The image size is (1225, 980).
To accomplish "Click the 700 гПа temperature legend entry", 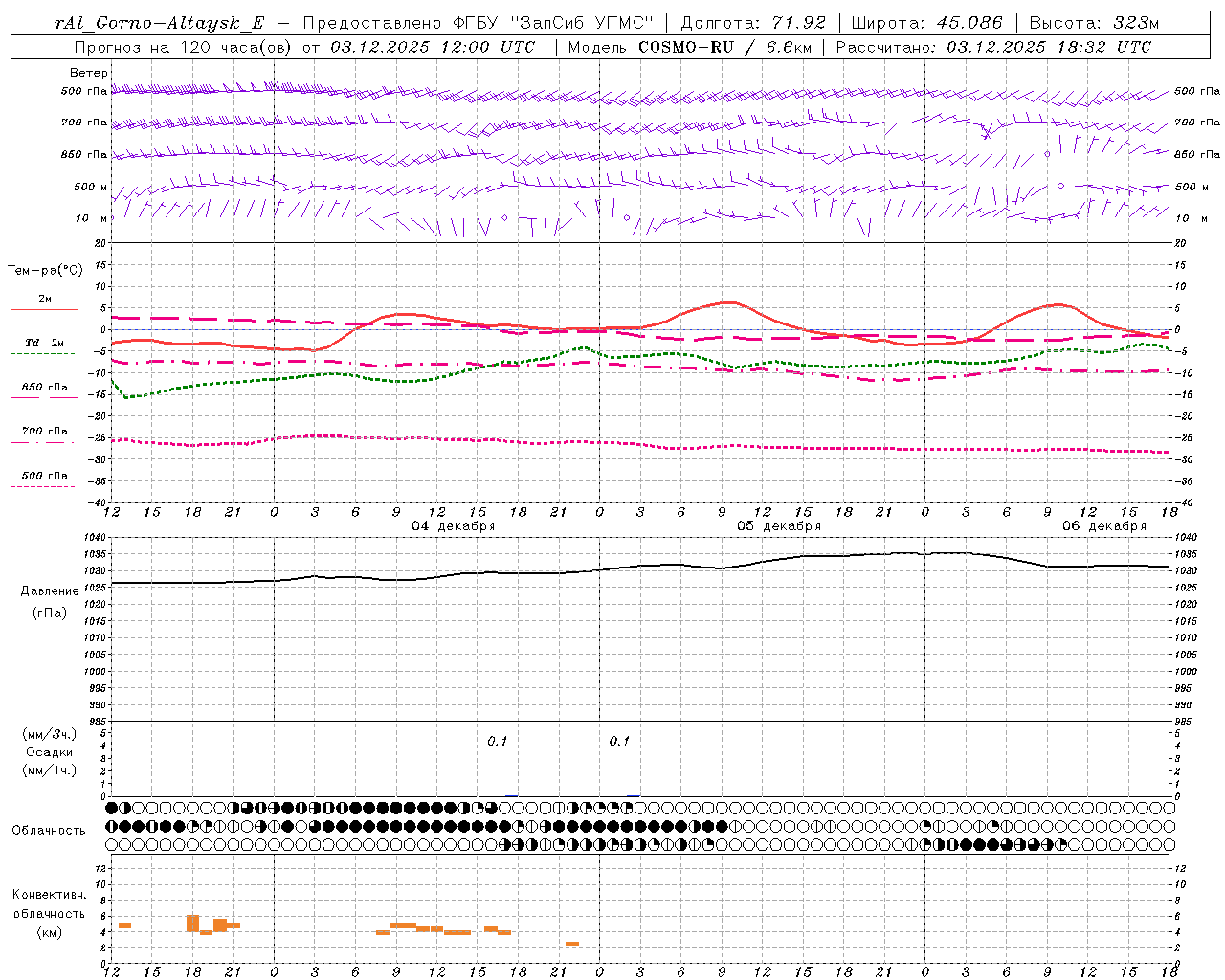I will point(44,432).
